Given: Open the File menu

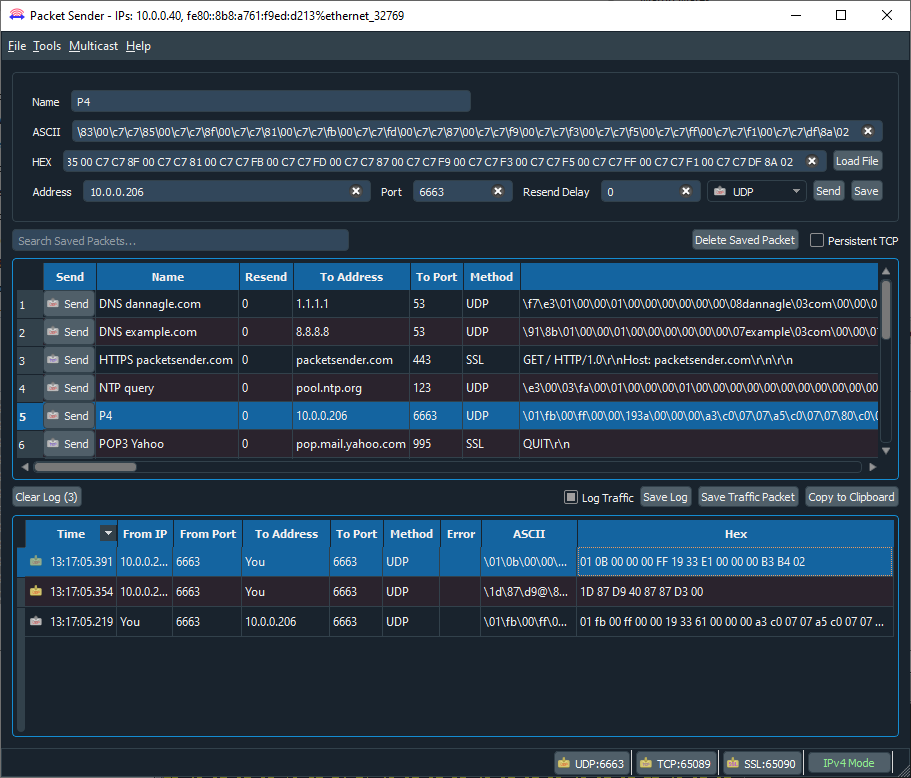Looking at the screenshot, I should (x=17, y=46).
